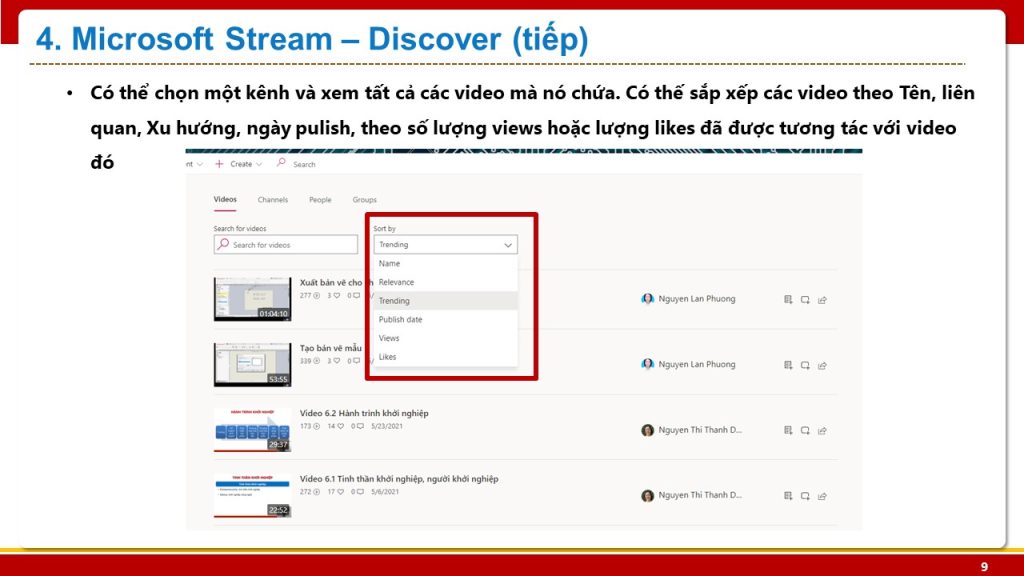Screen dimensions: 1024x576
Task: Open Video 6.1 Tinh thần khởi nghiệp thumbnail
Action: click(x=252, y=495)
